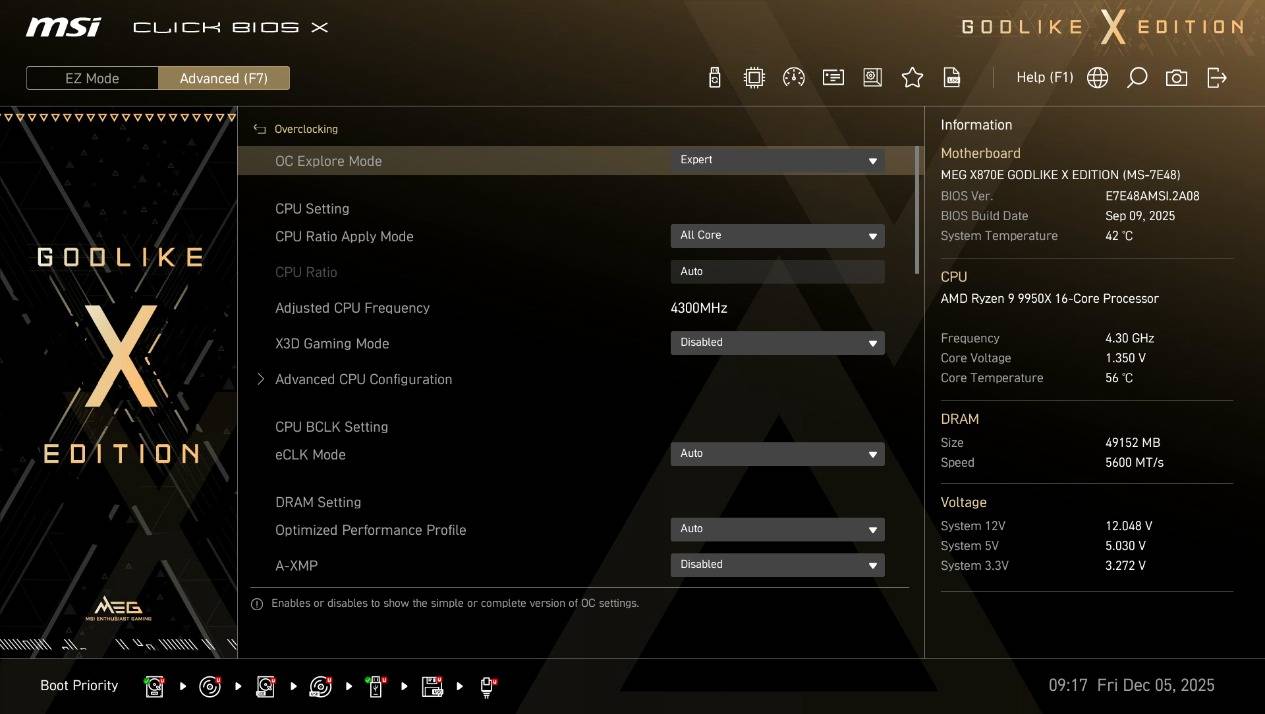Open the LOG file icon
This screenshot has width=1265, height=714.
pyautogui.click(x=953, y=78)
